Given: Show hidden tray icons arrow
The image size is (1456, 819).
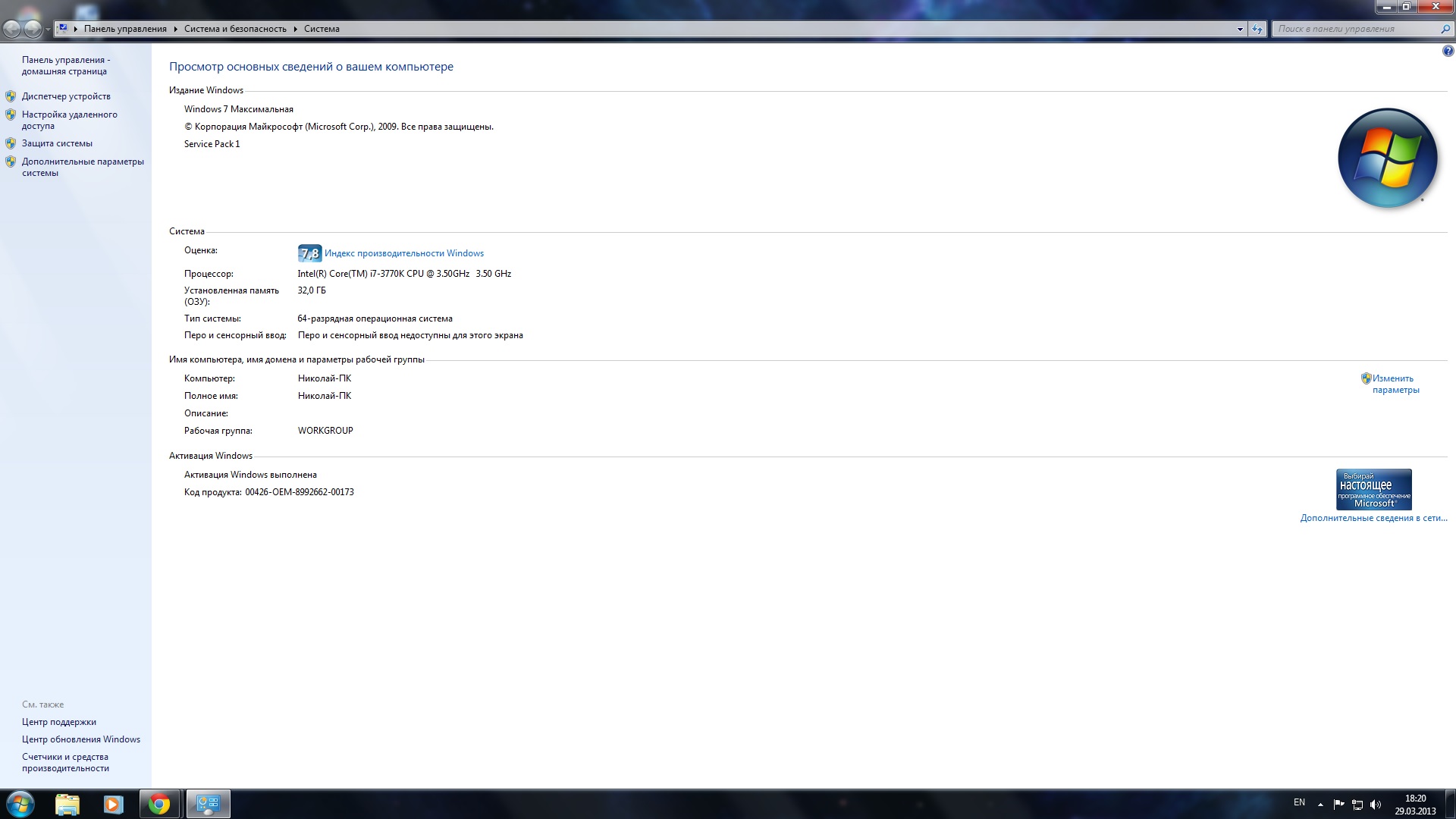Looking at the screenshot, I should point(1320,805).
